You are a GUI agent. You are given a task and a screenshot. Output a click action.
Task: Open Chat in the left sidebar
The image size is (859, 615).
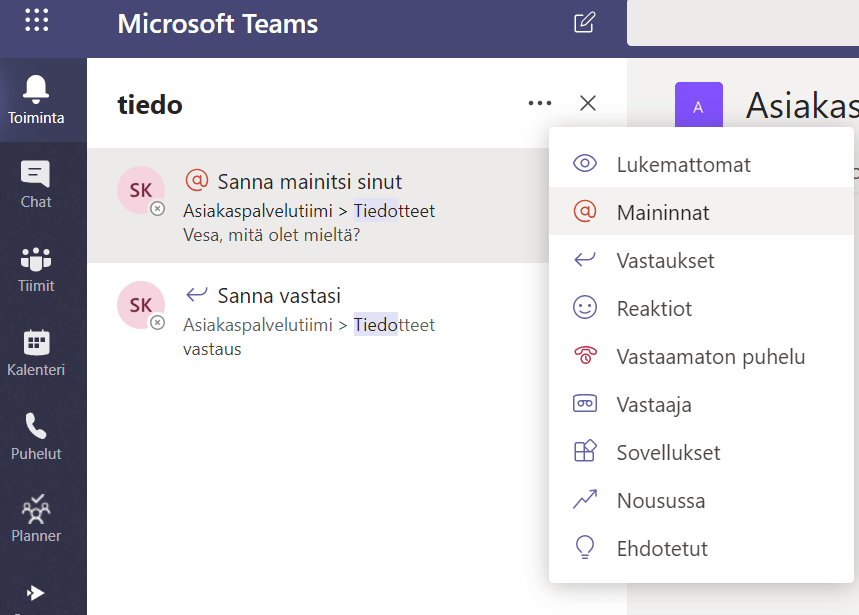(36, 185)
